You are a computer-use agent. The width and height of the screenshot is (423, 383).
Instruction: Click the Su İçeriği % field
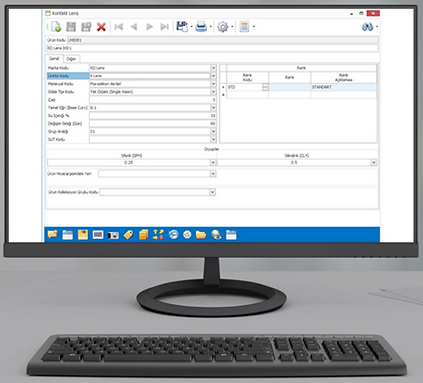(153, 116)
